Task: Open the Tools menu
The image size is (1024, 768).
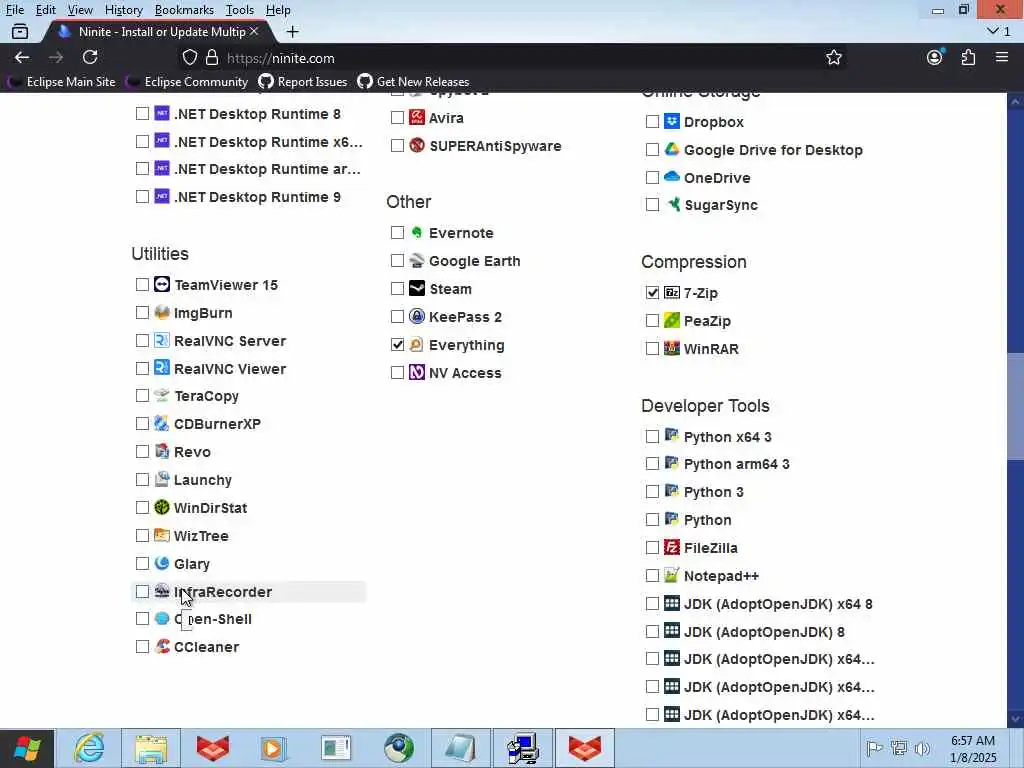Action: pyautogui.click(x=240, y=10)
